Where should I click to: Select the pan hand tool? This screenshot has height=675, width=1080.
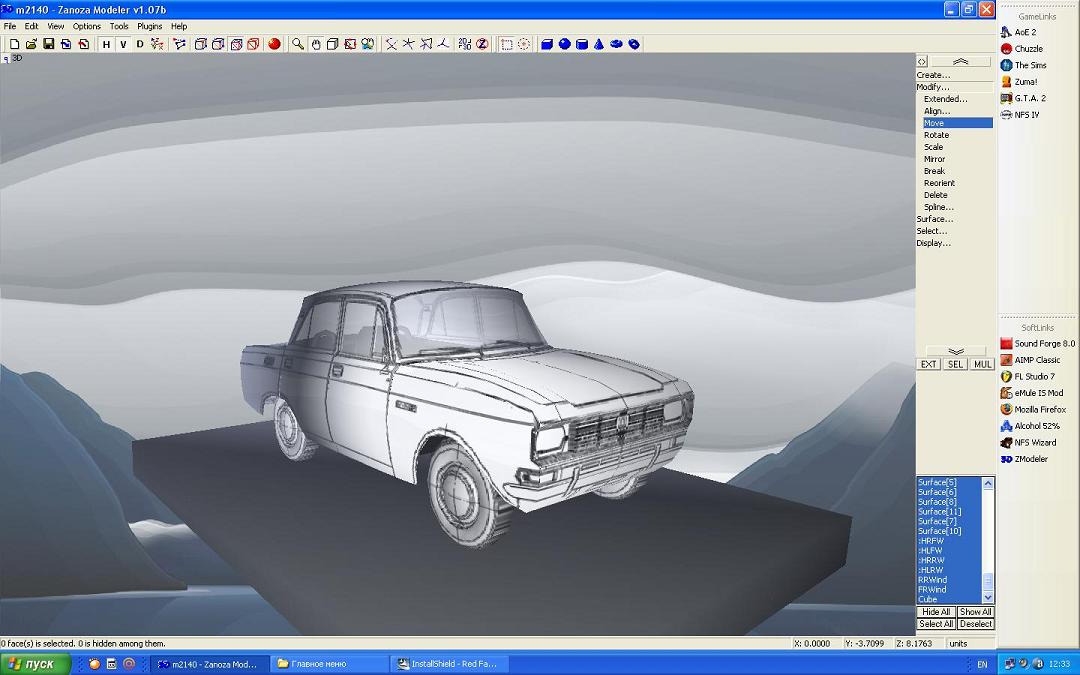tap(315, 44)
